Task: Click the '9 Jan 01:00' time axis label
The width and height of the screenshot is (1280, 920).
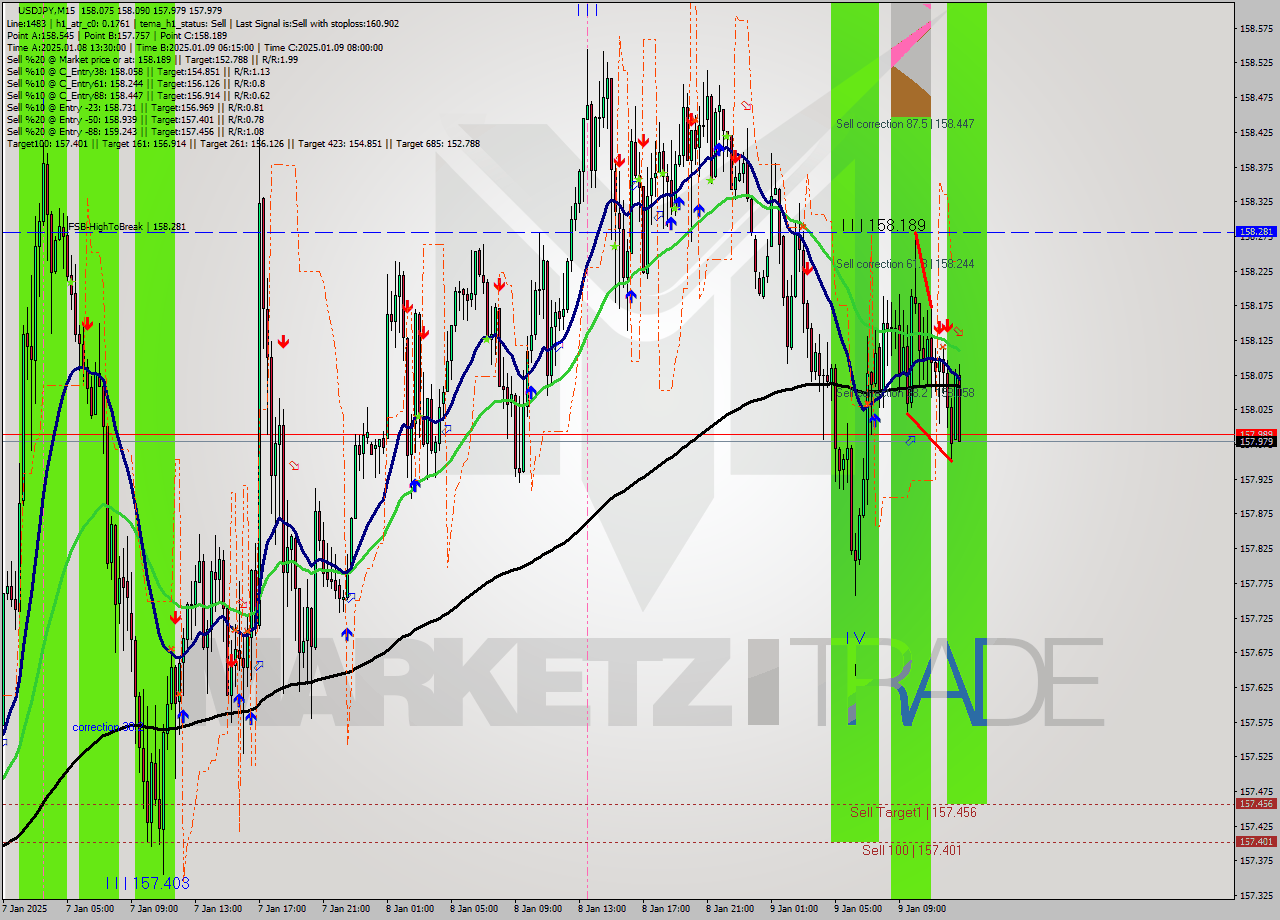Action: tap(794, 909)
